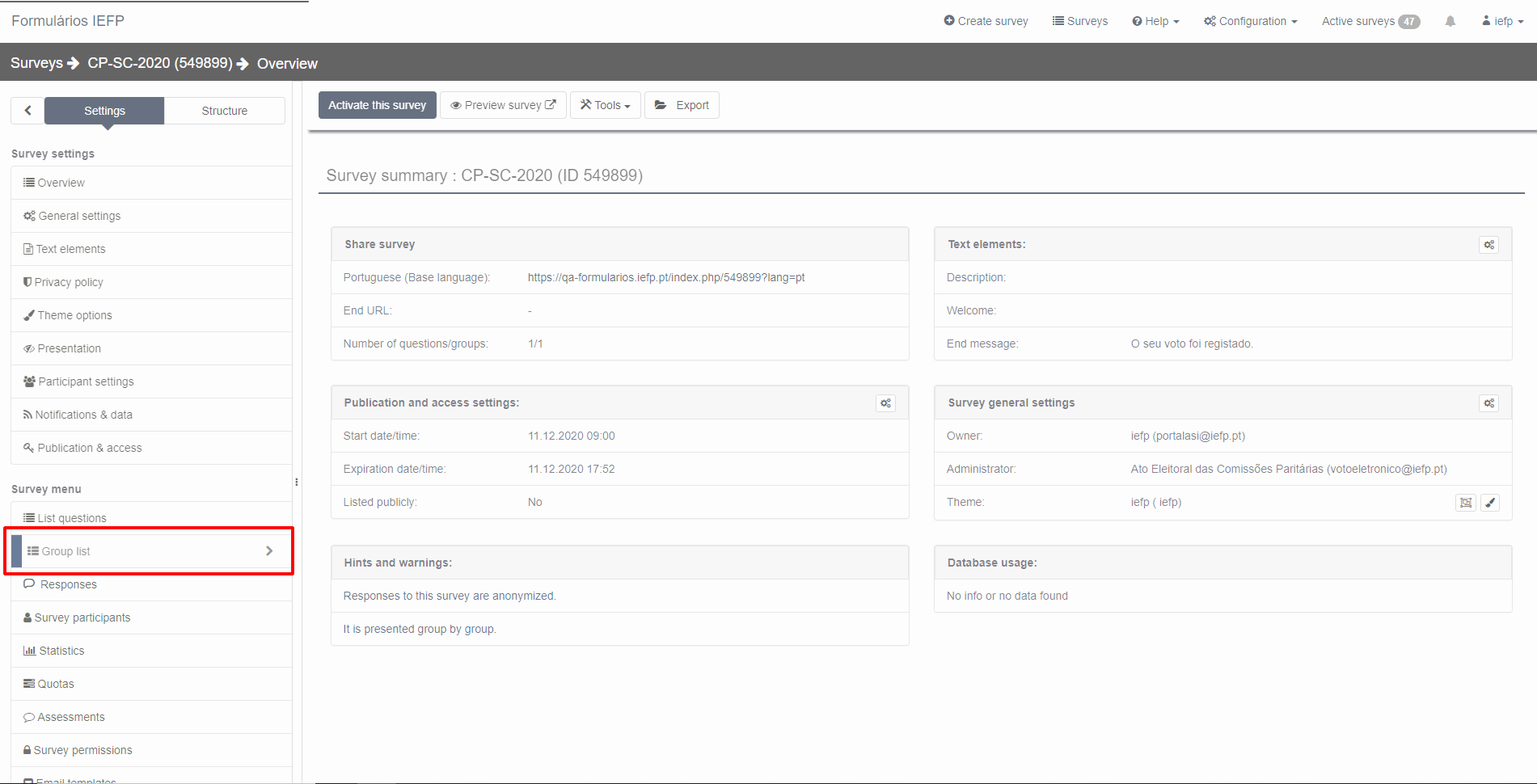Click Preview survey button
The image size is (1537, 784).
pyautogui.click(x=502, y=105)
